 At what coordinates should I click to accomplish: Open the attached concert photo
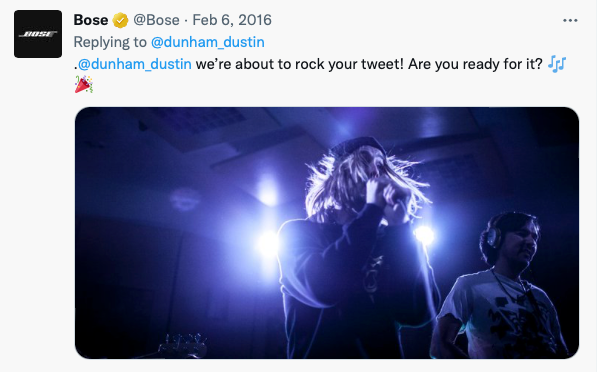pos(327,233)
